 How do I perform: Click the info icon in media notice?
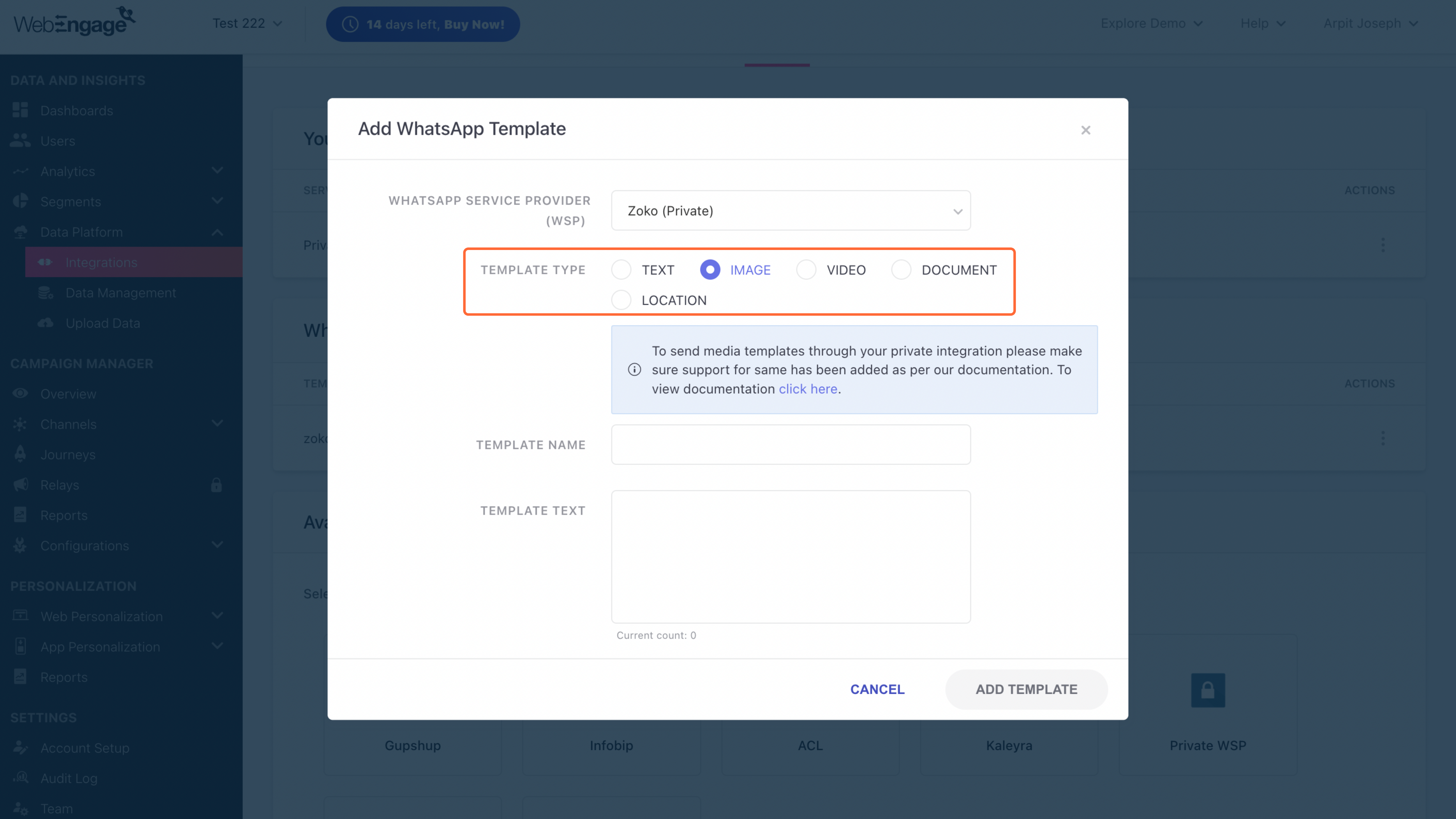[634, 370]
